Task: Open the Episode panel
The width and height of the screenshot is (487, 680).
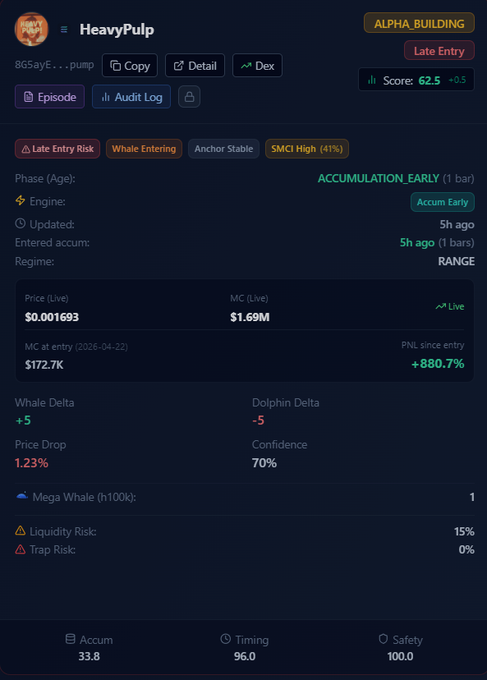Action: coord(50,97)
